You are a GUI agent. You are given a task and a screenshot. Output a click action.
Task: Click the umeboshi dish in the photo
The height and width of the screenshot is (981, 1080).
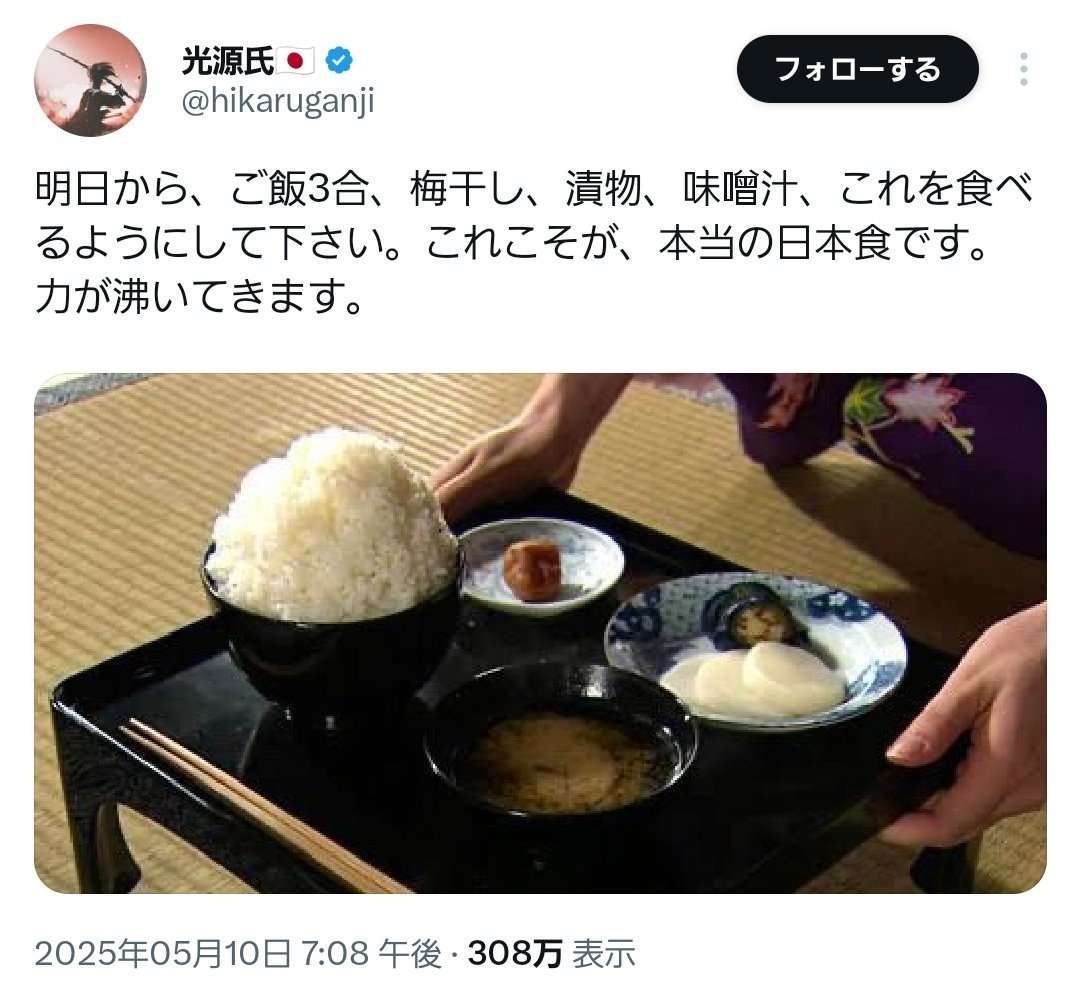pos(541,567)
